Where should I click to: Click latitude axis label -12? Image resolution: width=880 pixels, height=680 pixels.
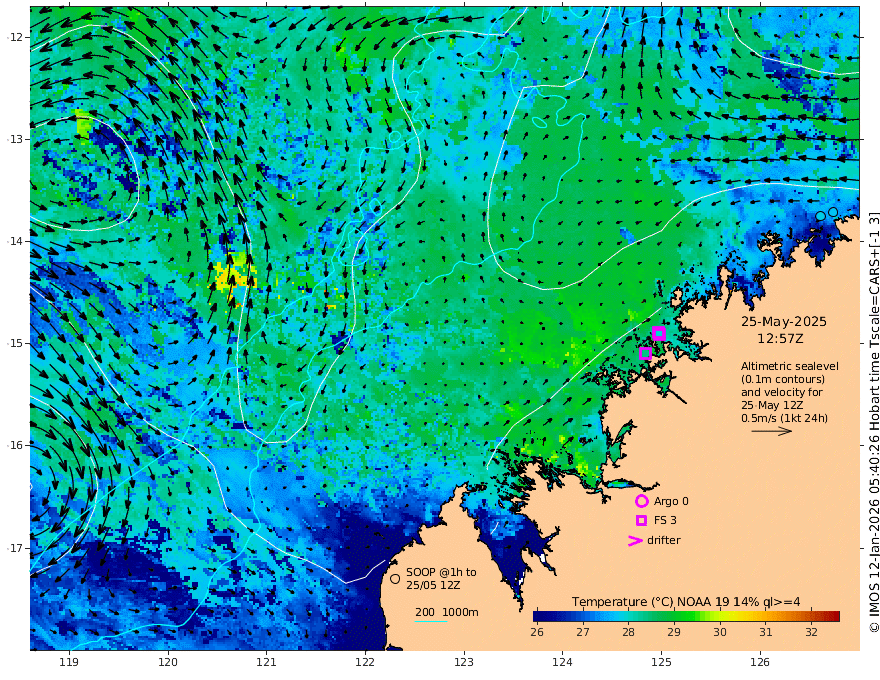pos(15,37)
